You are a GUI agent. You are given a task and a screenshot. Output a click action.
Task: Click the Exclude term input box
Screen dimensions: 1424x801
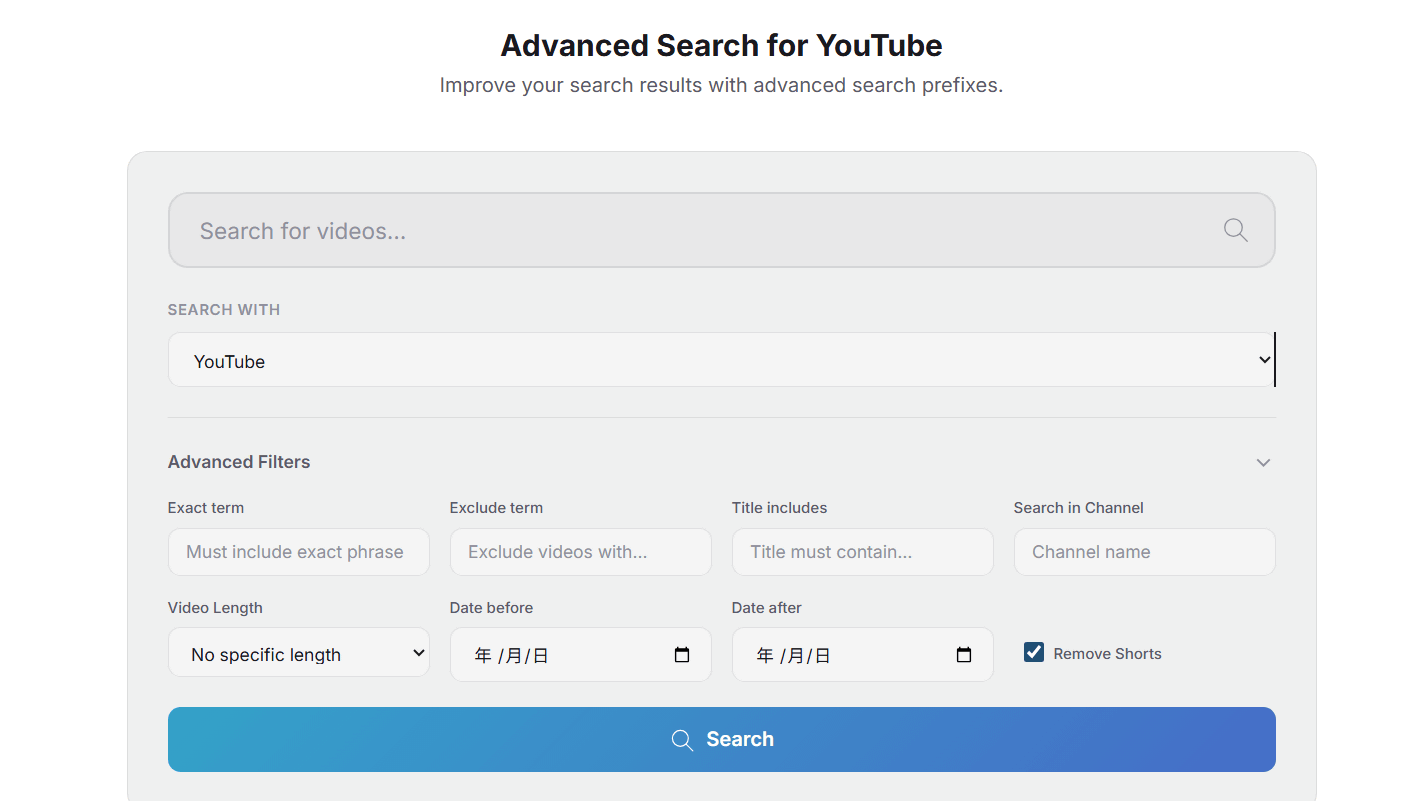point(580,552)
